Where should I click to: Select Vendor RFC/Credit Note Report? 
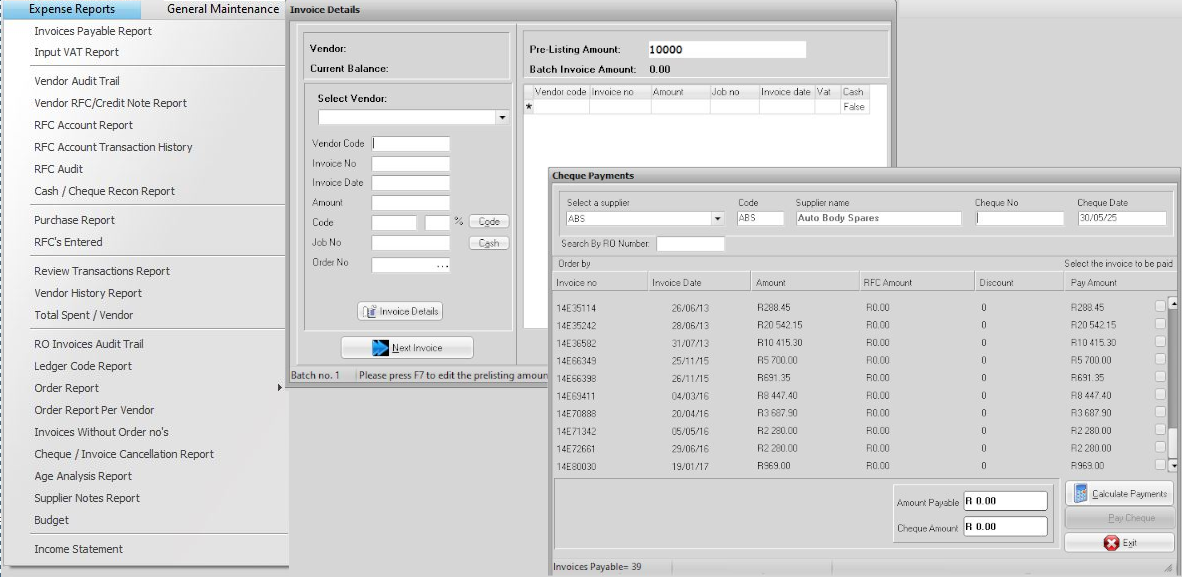[110, 103]
